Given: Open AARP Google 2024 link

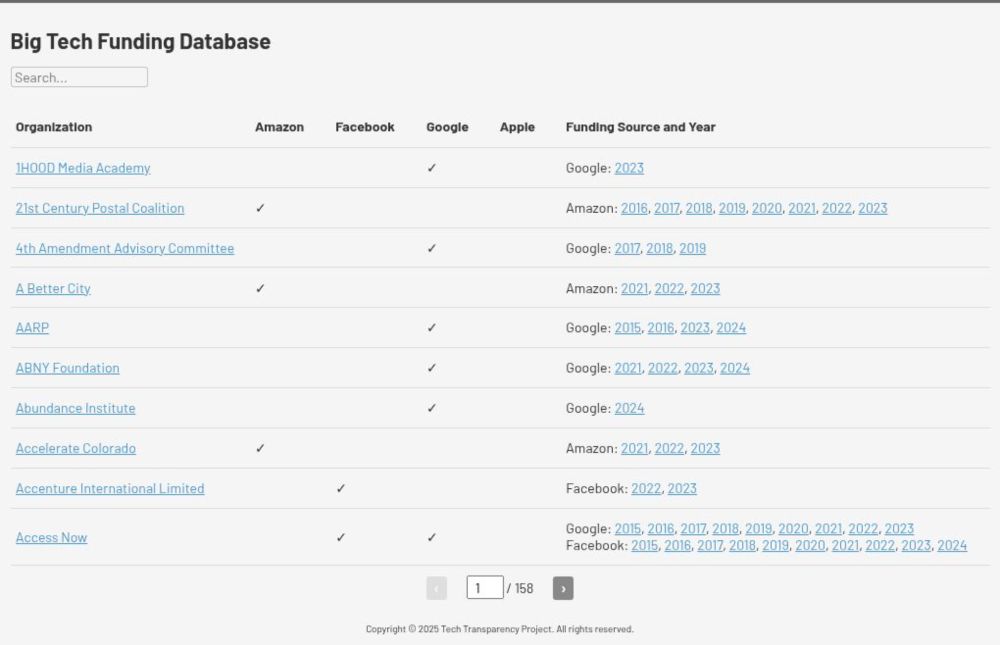Looking at the screenshot, I should 731,327.
